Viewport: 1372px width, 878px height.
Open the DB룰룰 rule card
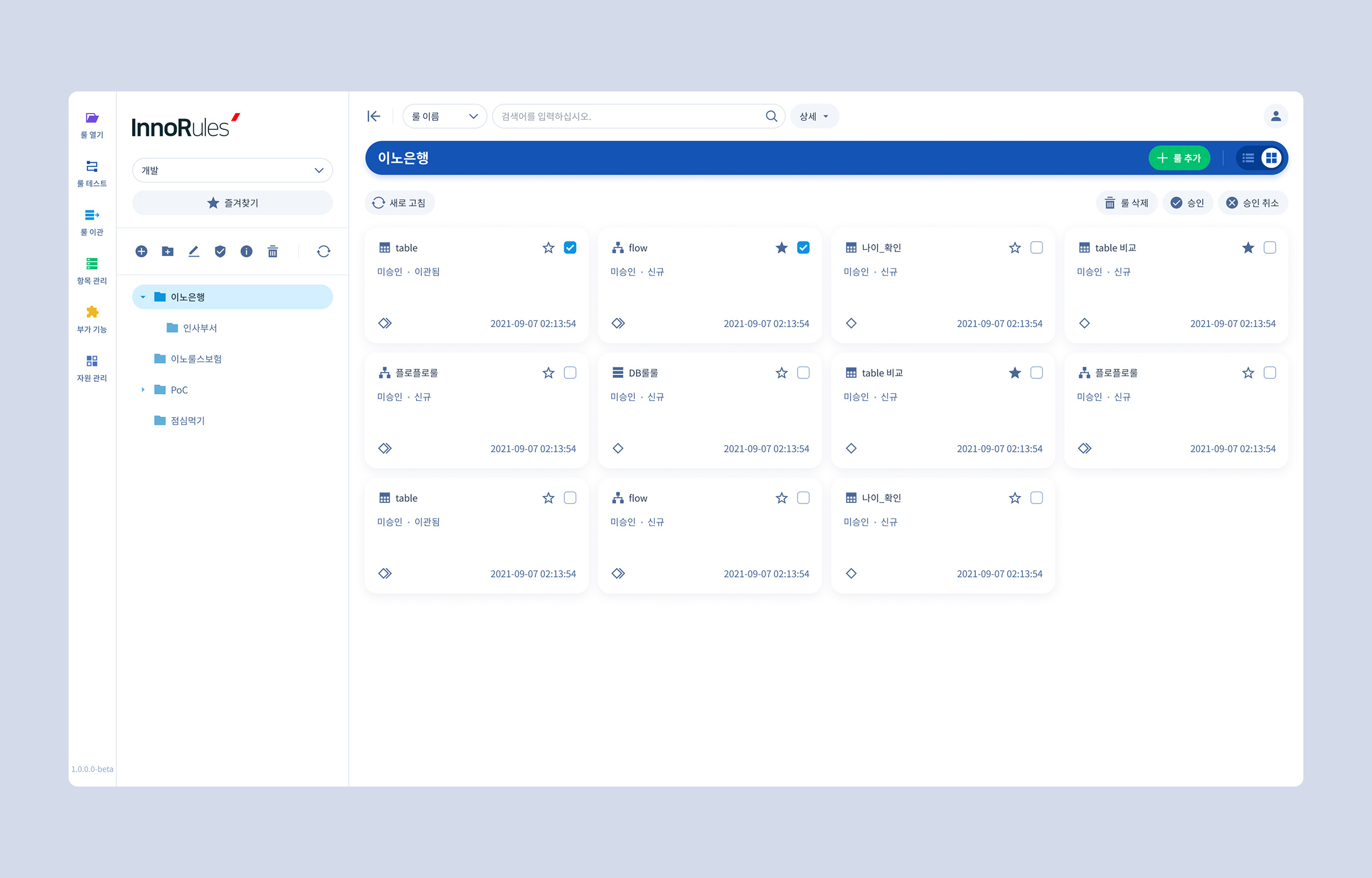click(709, 411)
